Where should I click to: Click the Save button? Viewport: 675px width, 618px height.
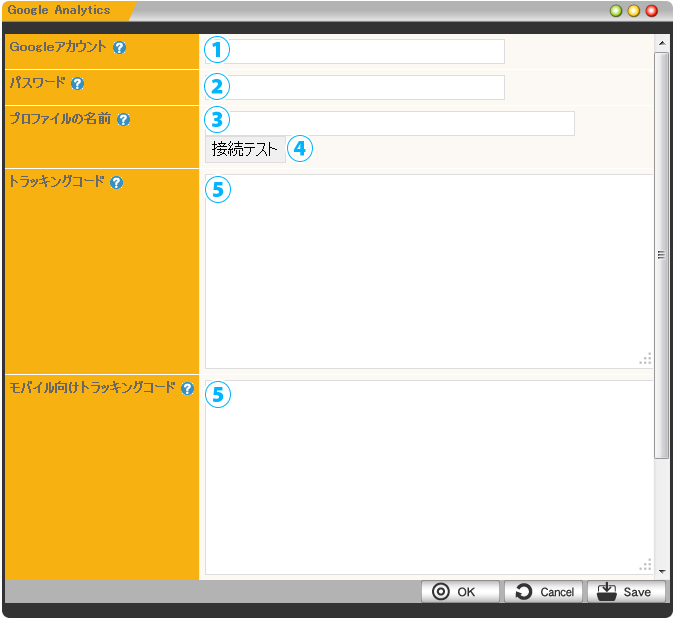pos(626,592)
